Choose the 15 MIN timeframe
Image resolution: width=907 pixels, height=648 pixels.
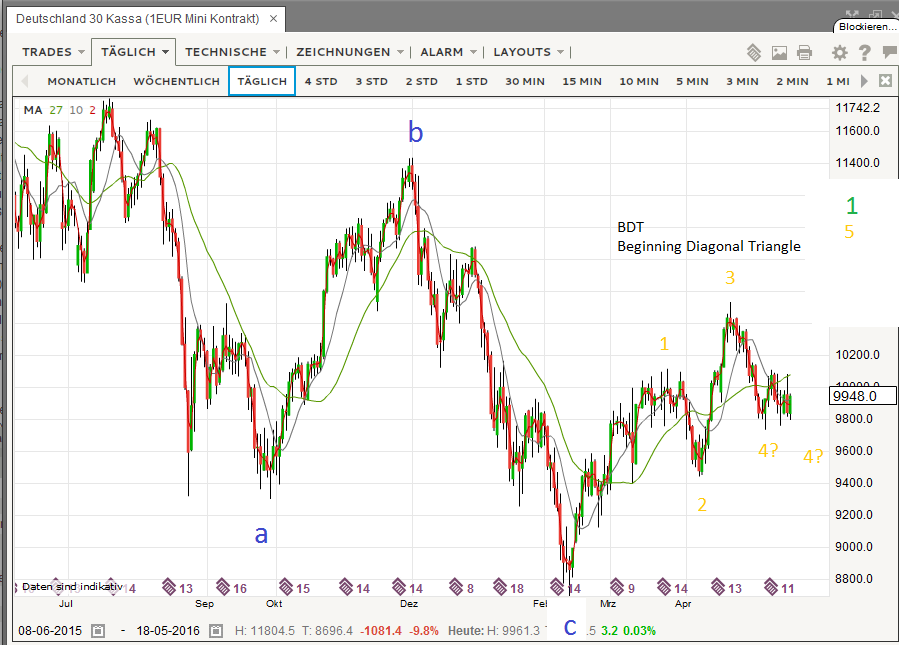[x=582, y=81]
